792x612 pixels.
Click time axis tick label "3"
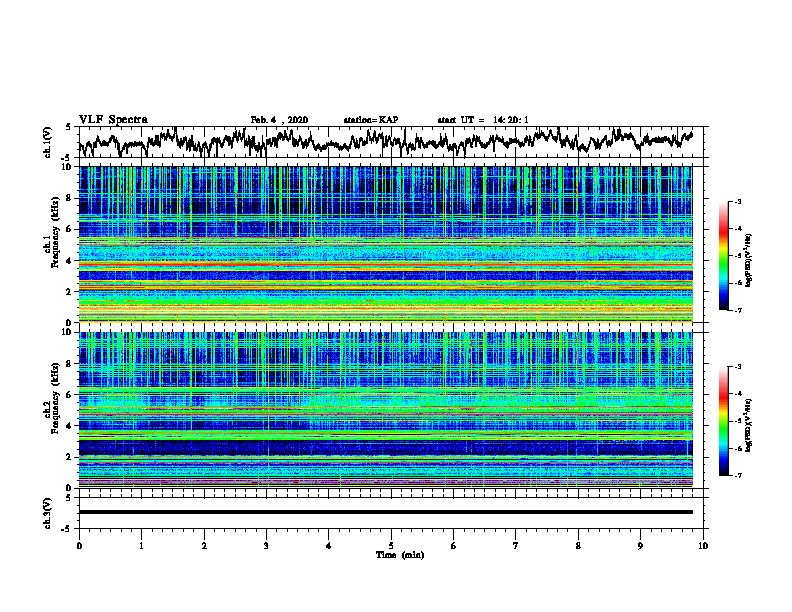tap(266, 546)
